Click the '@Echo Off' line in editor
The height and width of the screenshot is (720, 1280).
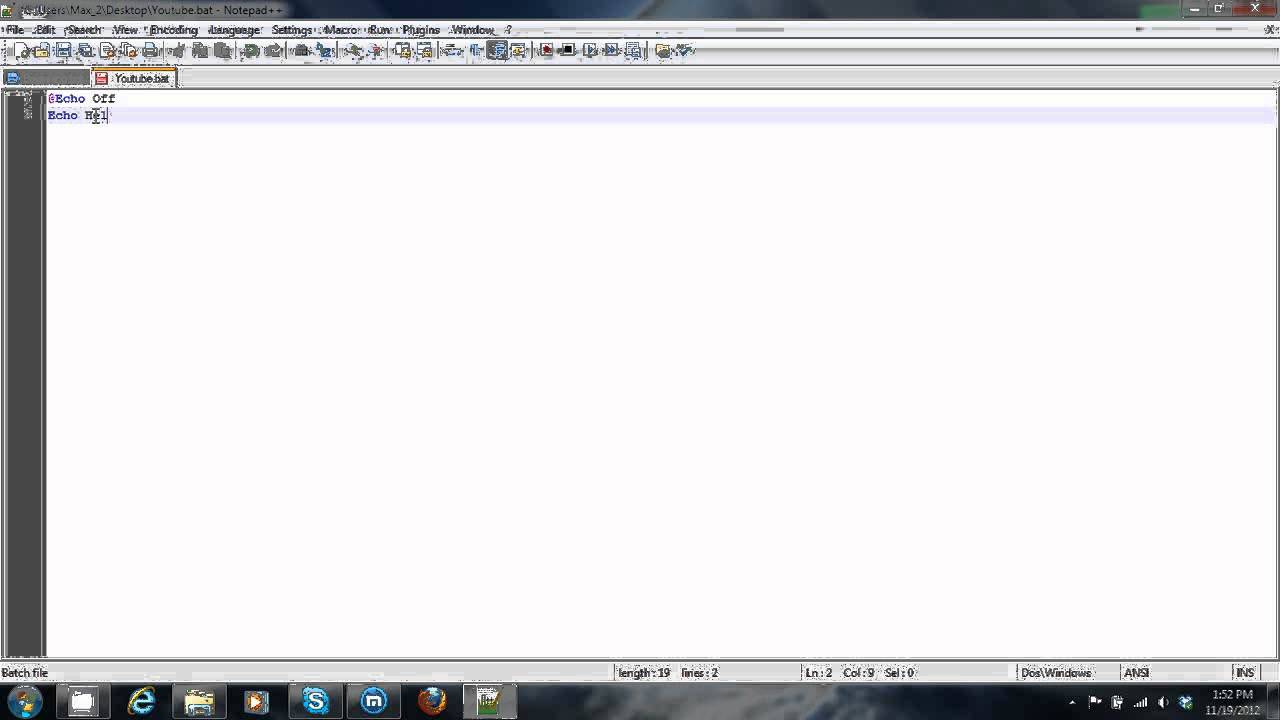pyautogui.click(x=82, y=99)
